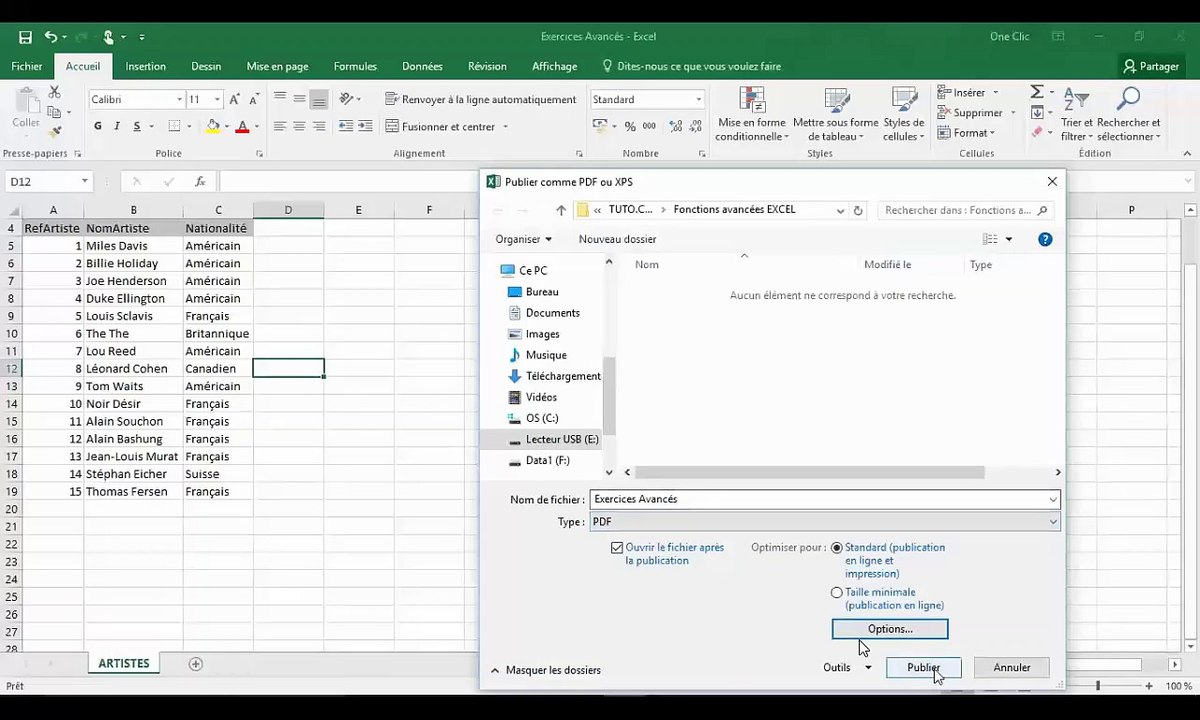Select Lecteur USB (E:) in navigation pane

[552, 439]
